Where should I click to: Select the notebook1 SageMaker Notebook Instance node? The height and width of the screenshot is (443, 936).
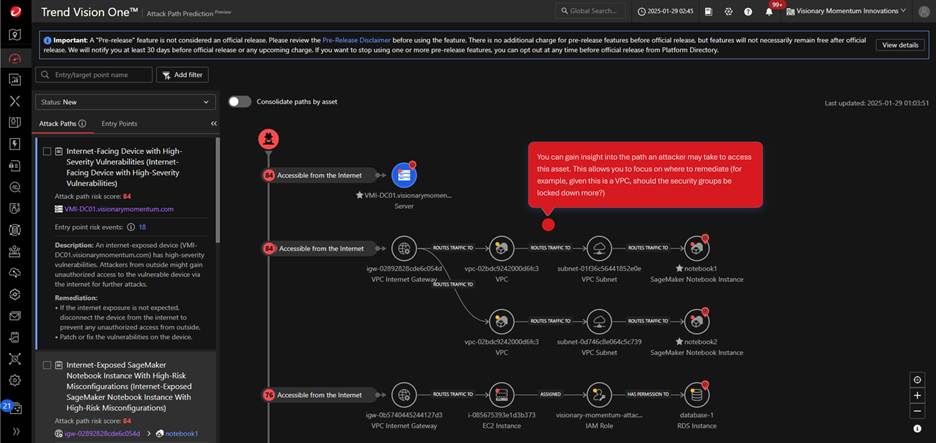696,248
